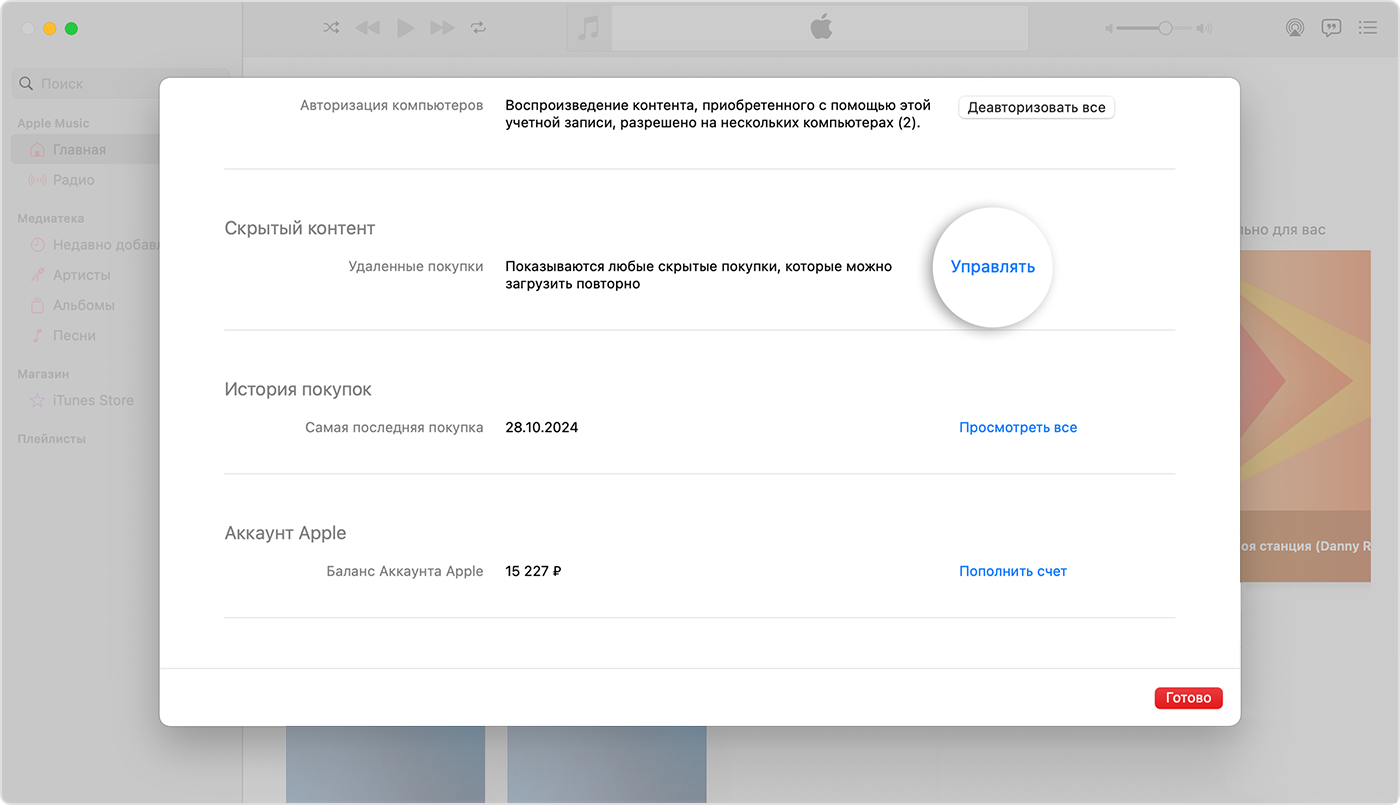Click the Просмотреть все link
Image resolution: width=1400 pixels, height=806 pixels.
tap(1018, 427)
